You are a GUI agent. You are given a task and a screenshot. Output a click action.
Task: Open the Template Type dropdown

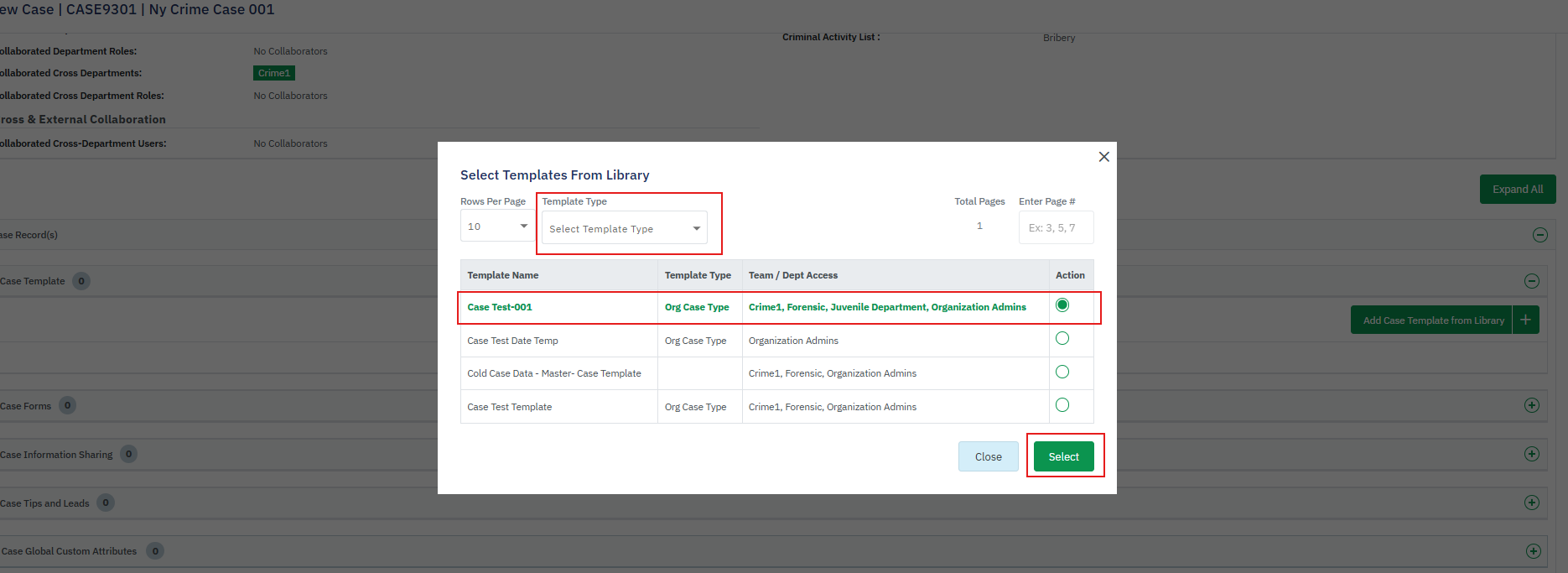click(x=625, y=228)
